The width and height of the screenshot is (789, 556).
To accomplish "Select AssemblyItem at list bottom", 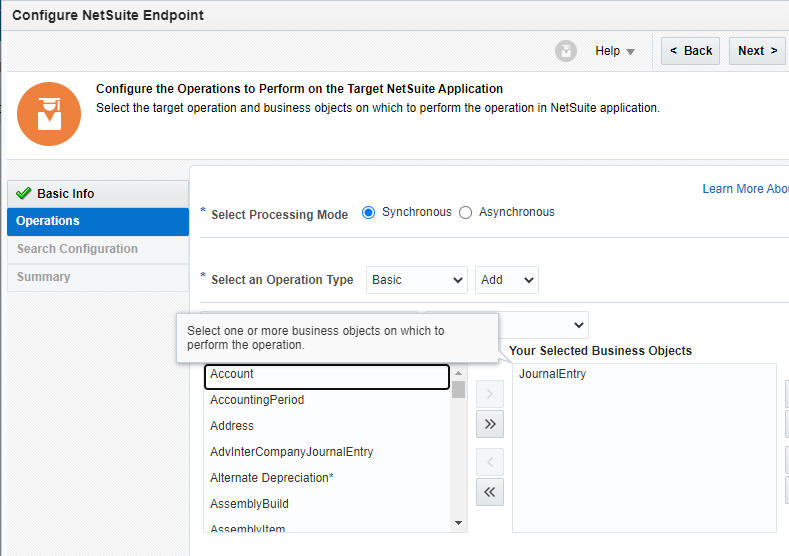I will pos(327,527).
